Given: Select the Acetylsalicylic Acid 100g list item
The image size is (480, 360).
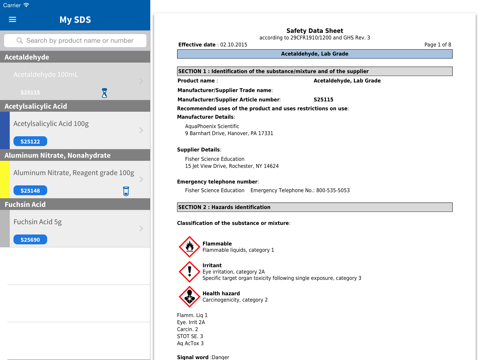Looking at the screenshot, I should [75, 130].
